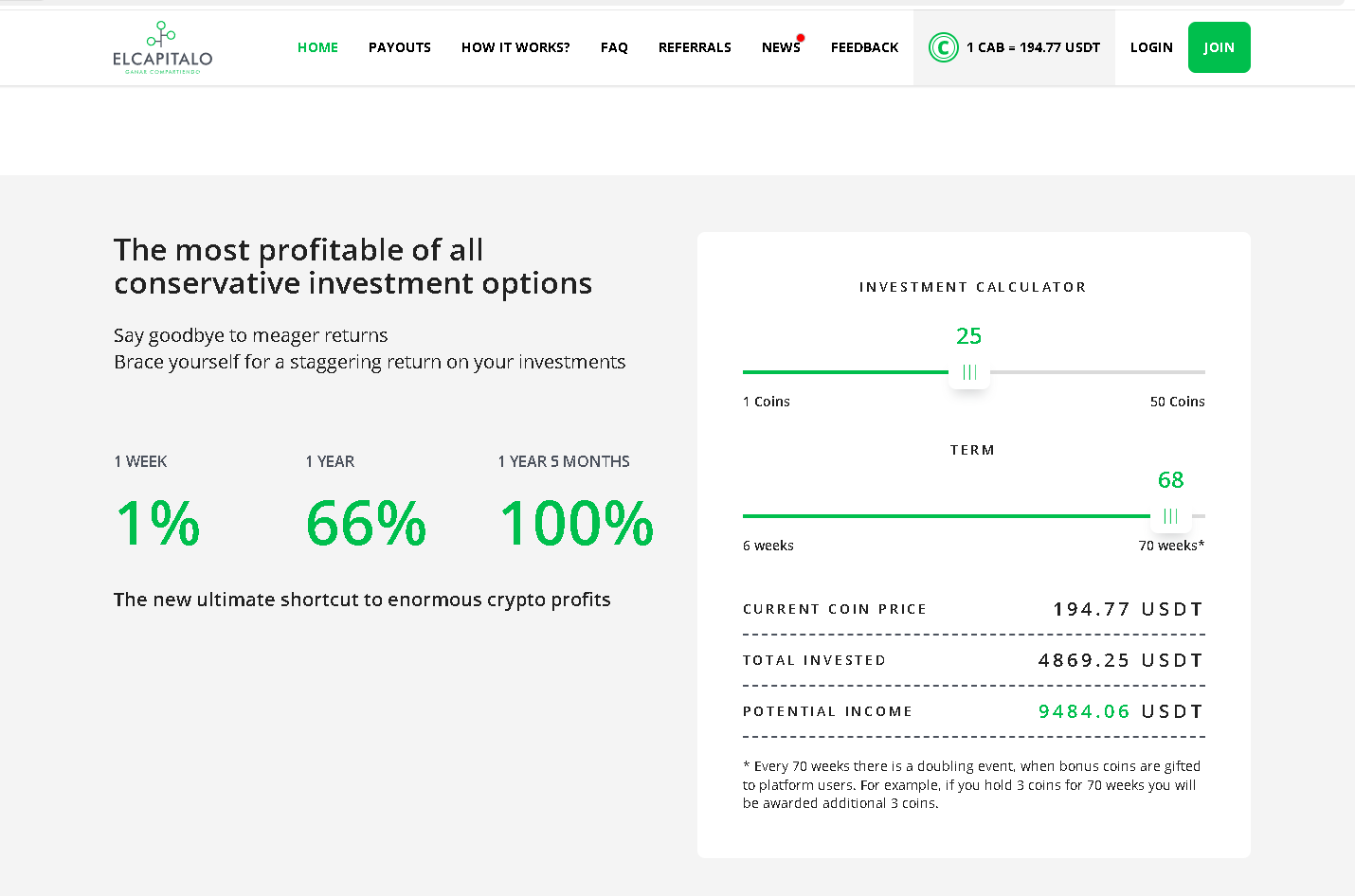Go to the Referrals page

coord(695,47)
